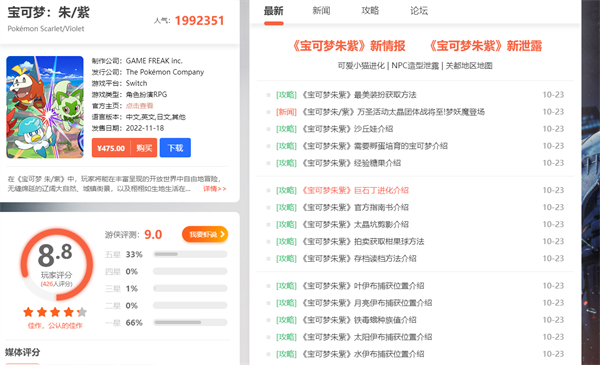Click the blue 下载 button
This screenshot has width=600, height=365.
175,148
